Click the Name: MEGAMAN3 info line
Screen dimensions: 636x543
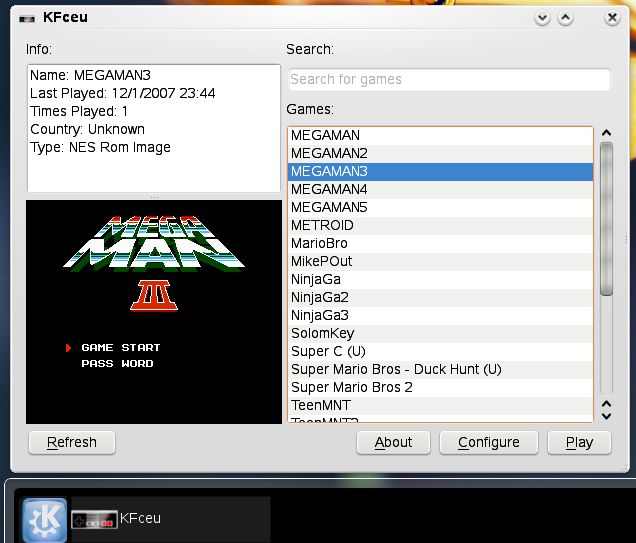(90, 75)
